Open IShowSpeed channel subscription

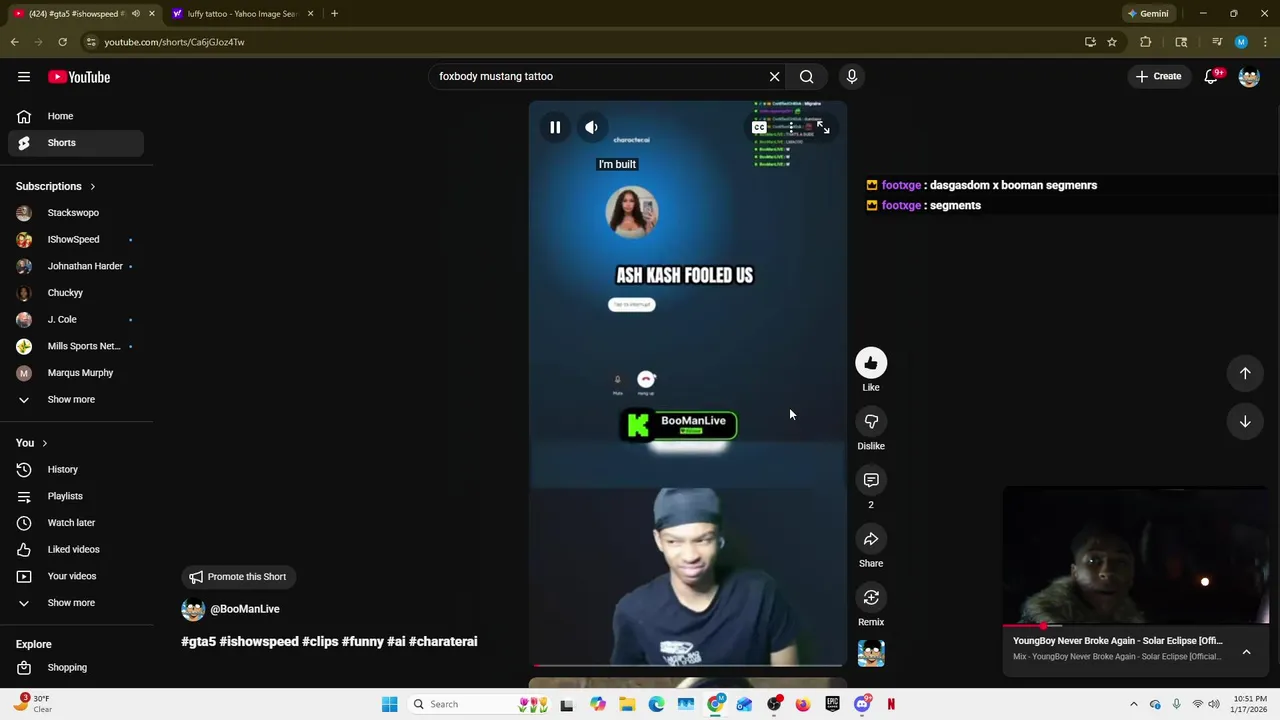click(x=76, y=239)
